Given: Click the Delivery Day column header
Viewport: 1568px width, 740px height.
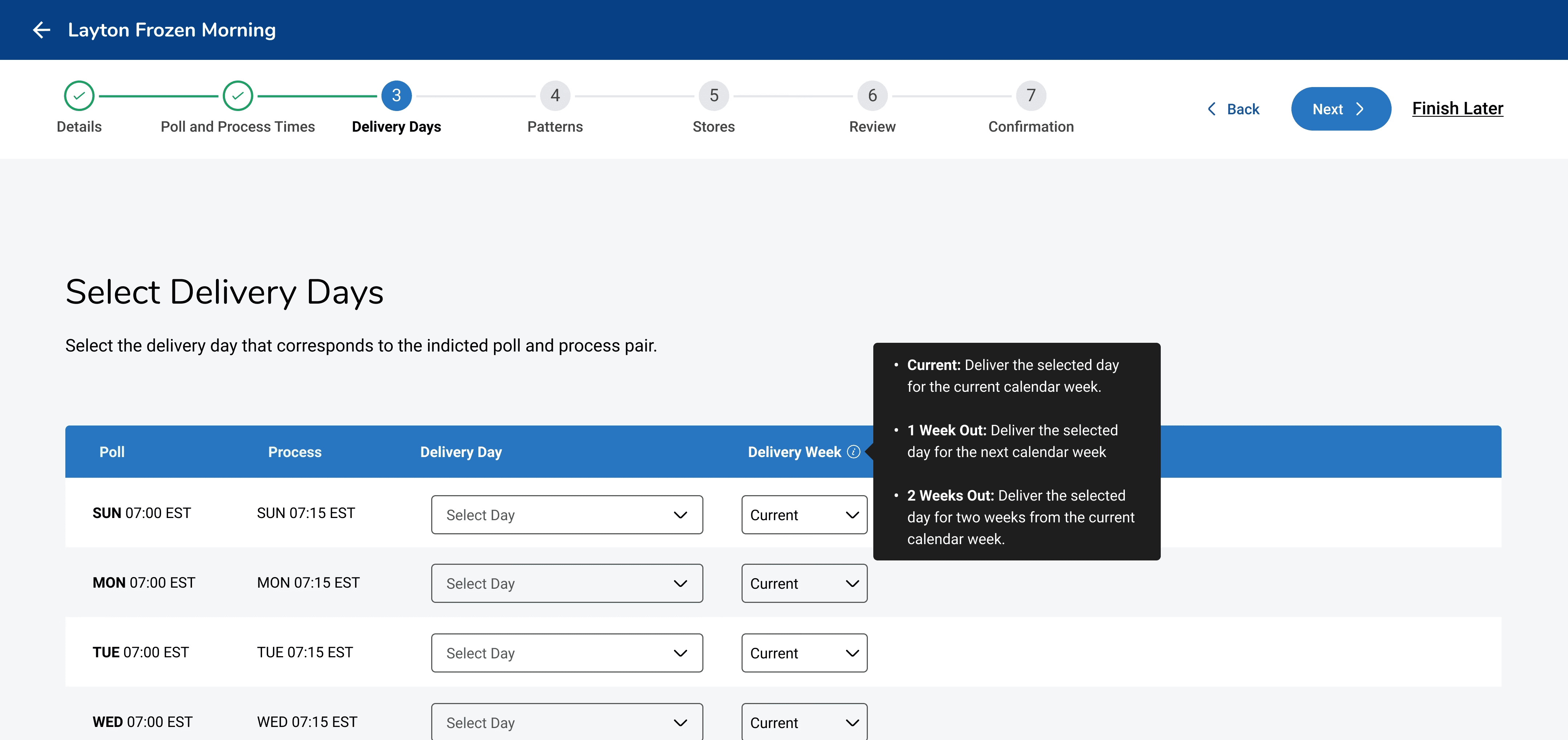Looking at the screenshot, I should [461, 452].
